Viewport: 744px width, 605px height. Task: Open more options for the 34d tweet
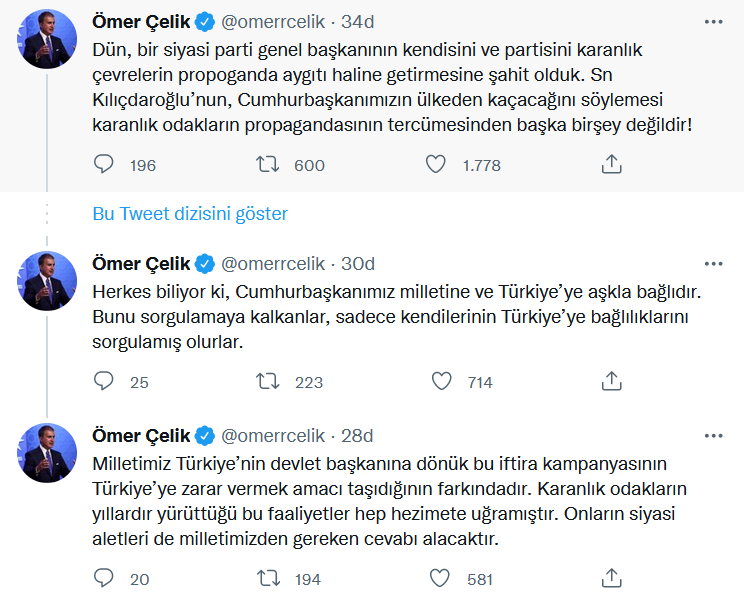714,22
